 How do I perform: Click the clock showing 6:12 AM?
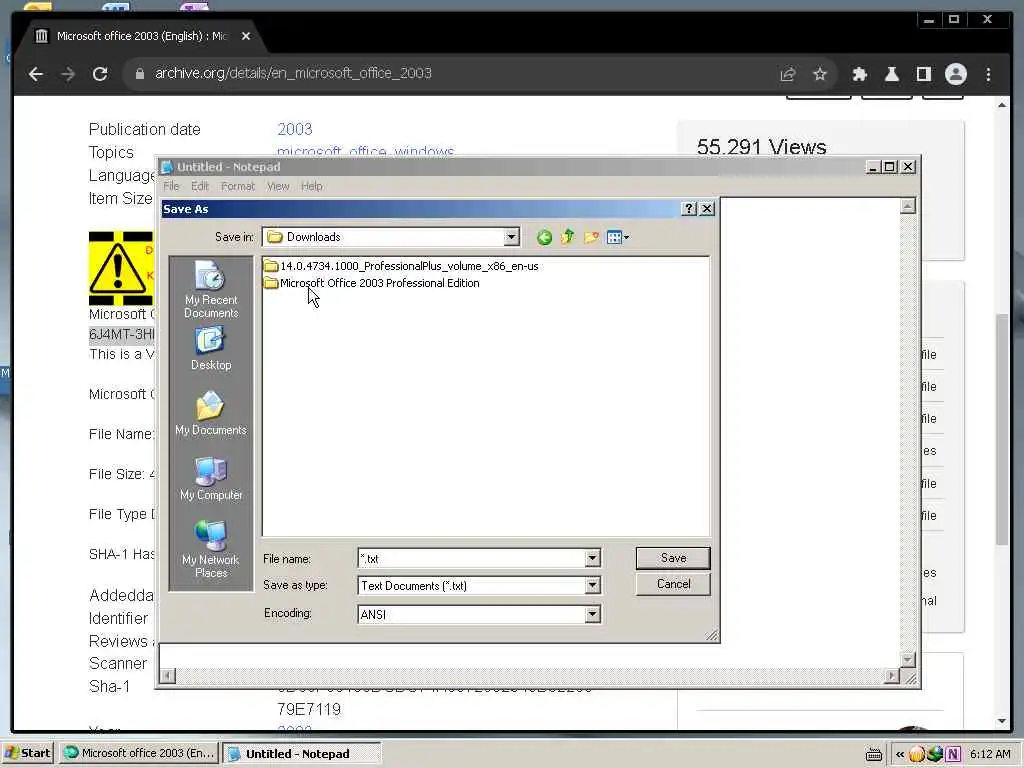(990, 754)
